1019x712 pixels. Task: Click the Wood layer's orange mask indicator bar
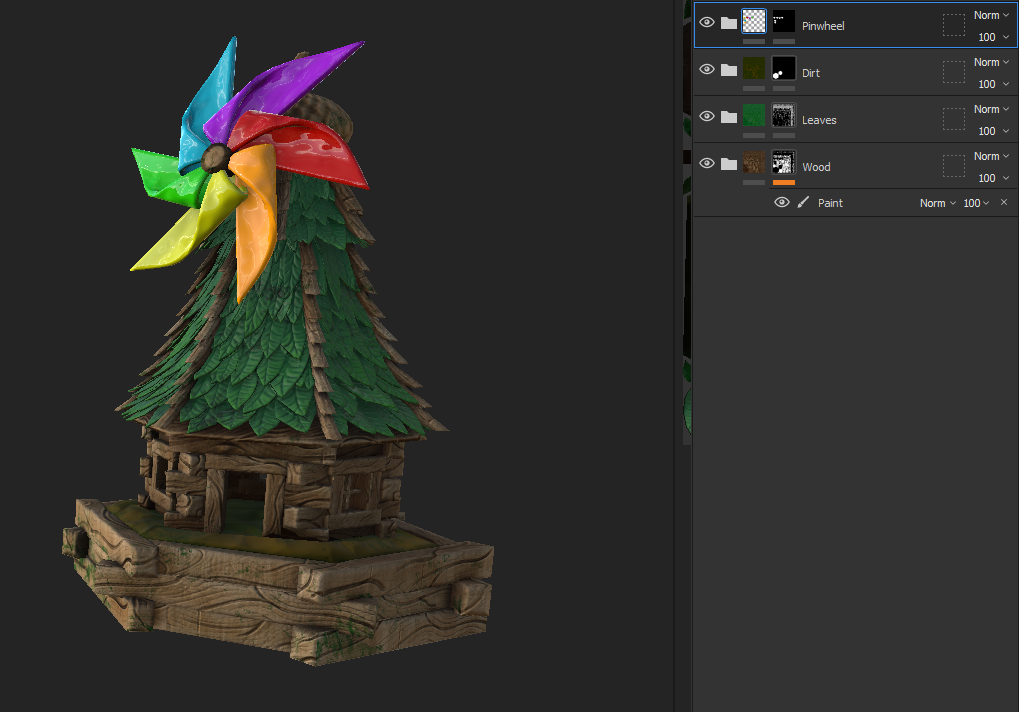point(784,183)
